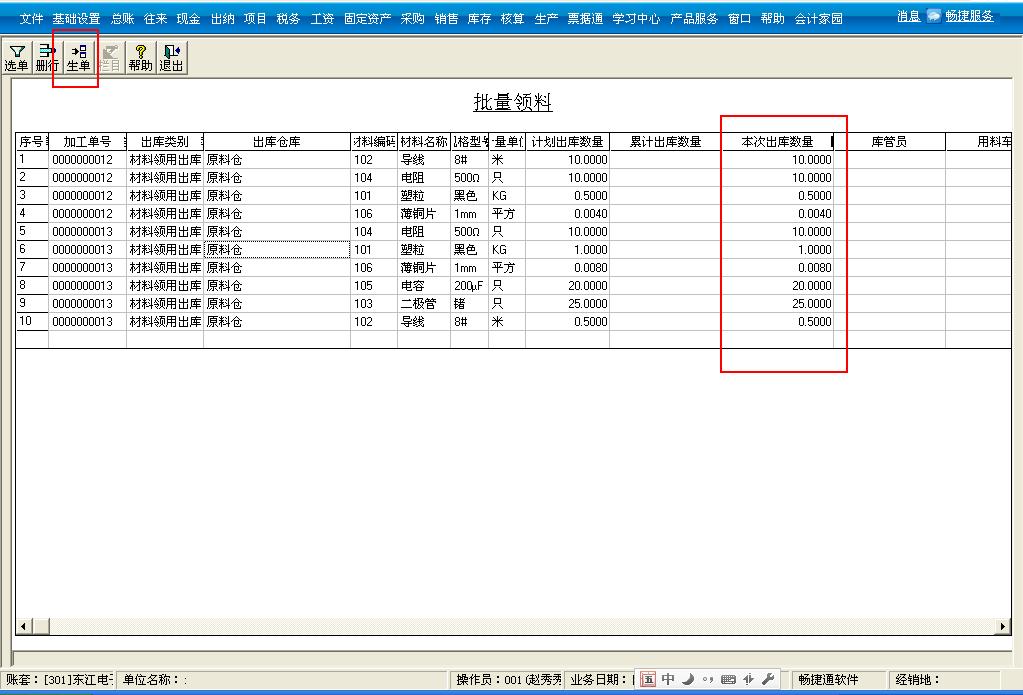Image resolution: width=1023 pixels, height=695 pixels.
Task: Click the 畅捷服务 link at top right
Action: (970, 15)
